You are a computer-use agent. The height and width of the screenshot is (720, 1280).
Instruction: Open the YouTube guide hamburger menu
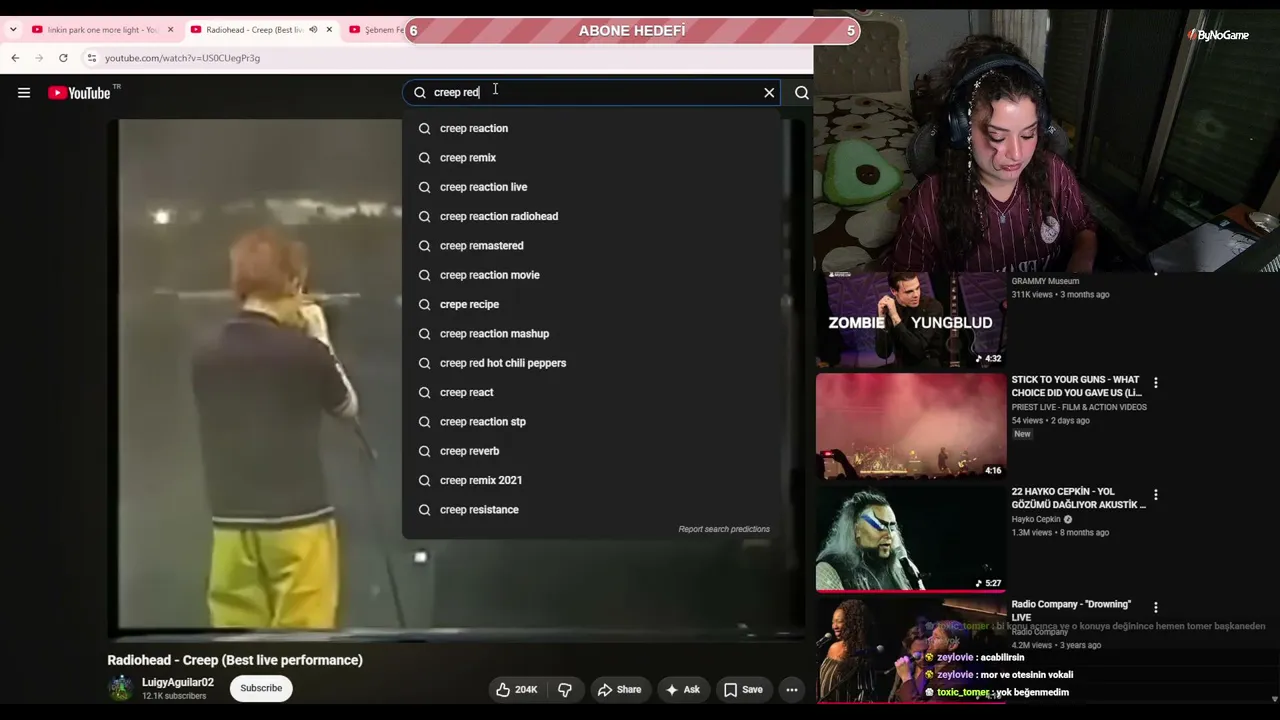(x=24, y=93)
